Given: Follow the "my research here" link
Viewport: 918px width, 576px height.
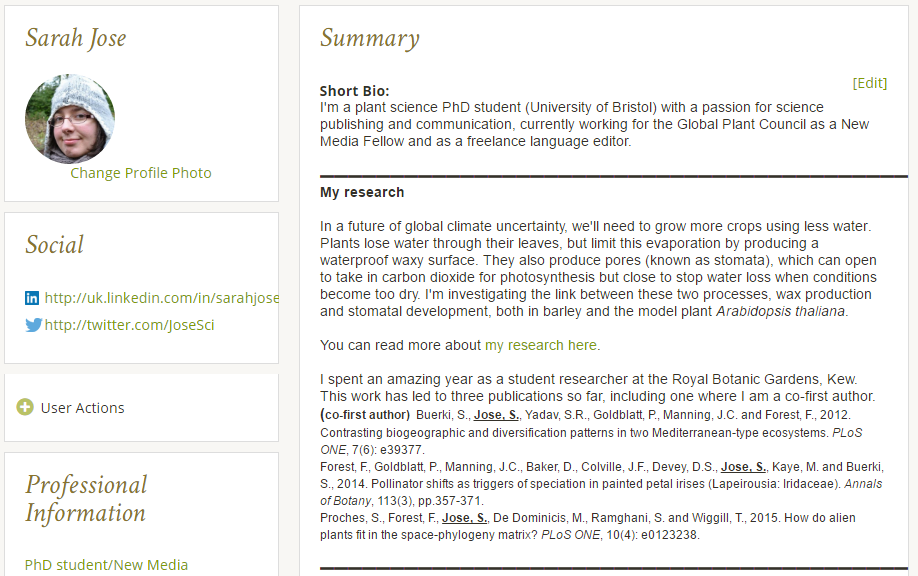Looking at the screenshot, I should click(541, 345).
